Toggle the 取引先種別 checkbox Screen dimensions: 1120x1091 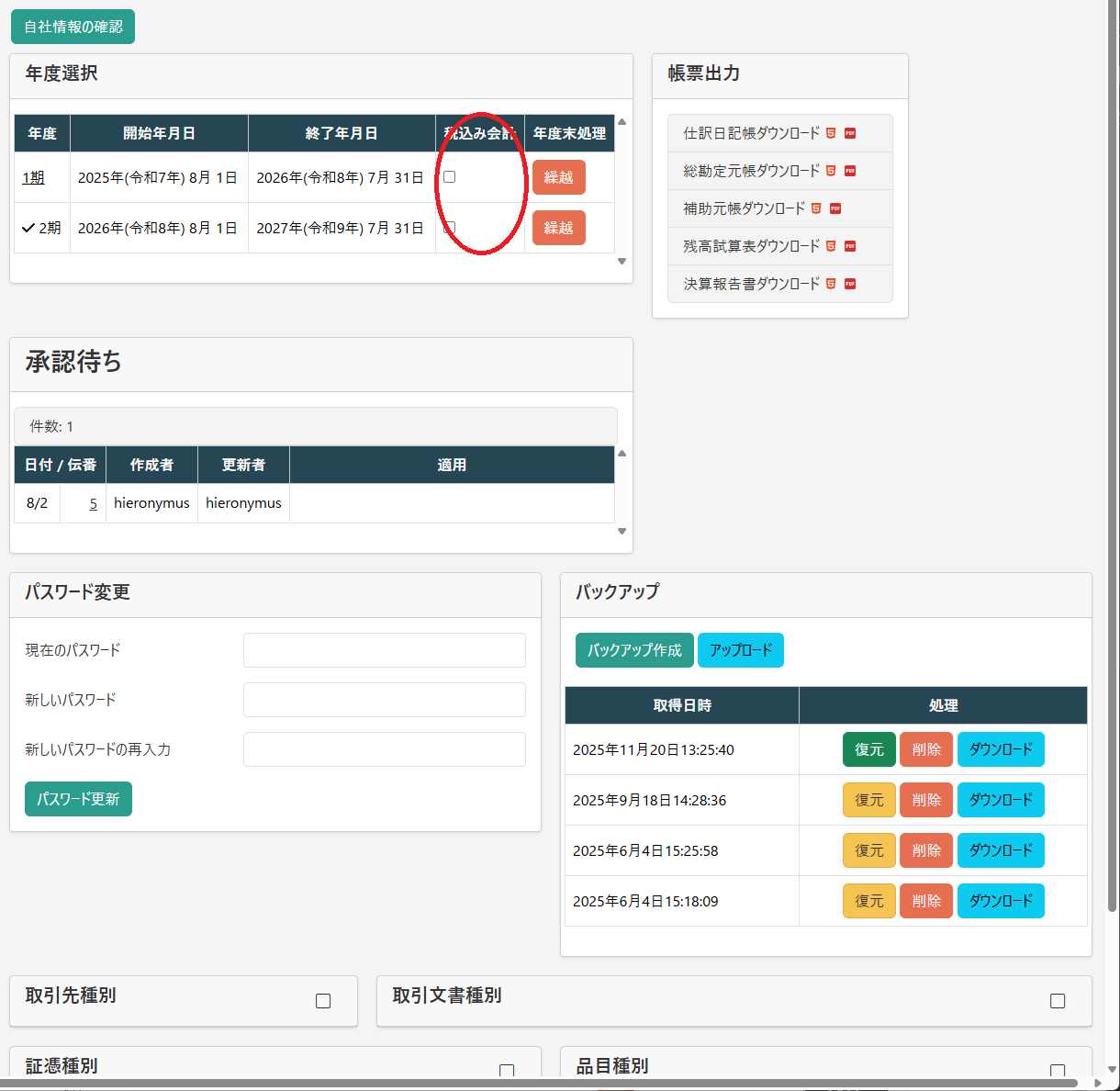(323, 1001)
